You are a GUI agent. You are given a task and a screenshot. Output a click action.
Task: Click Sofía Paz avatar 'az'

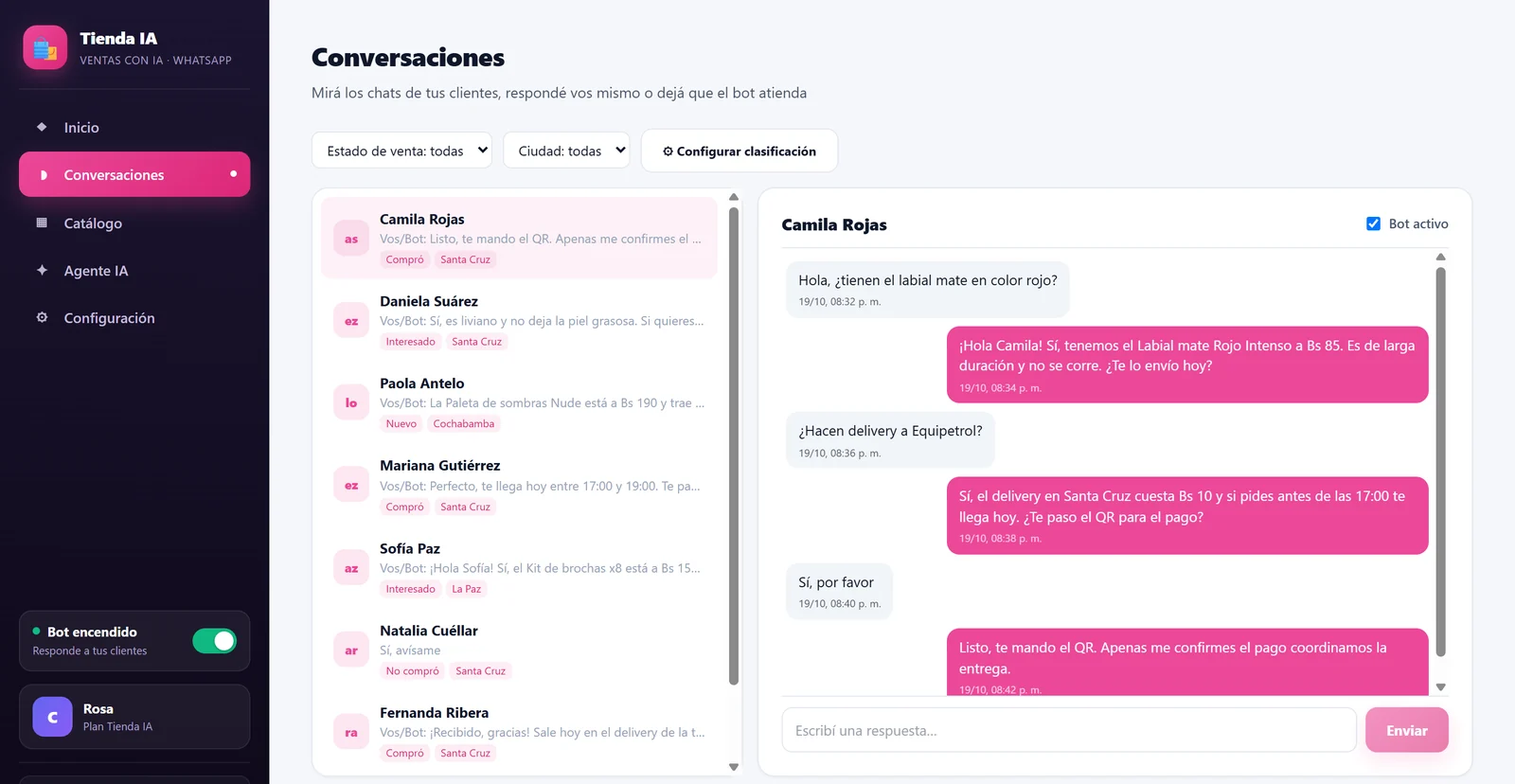point(351,568)
